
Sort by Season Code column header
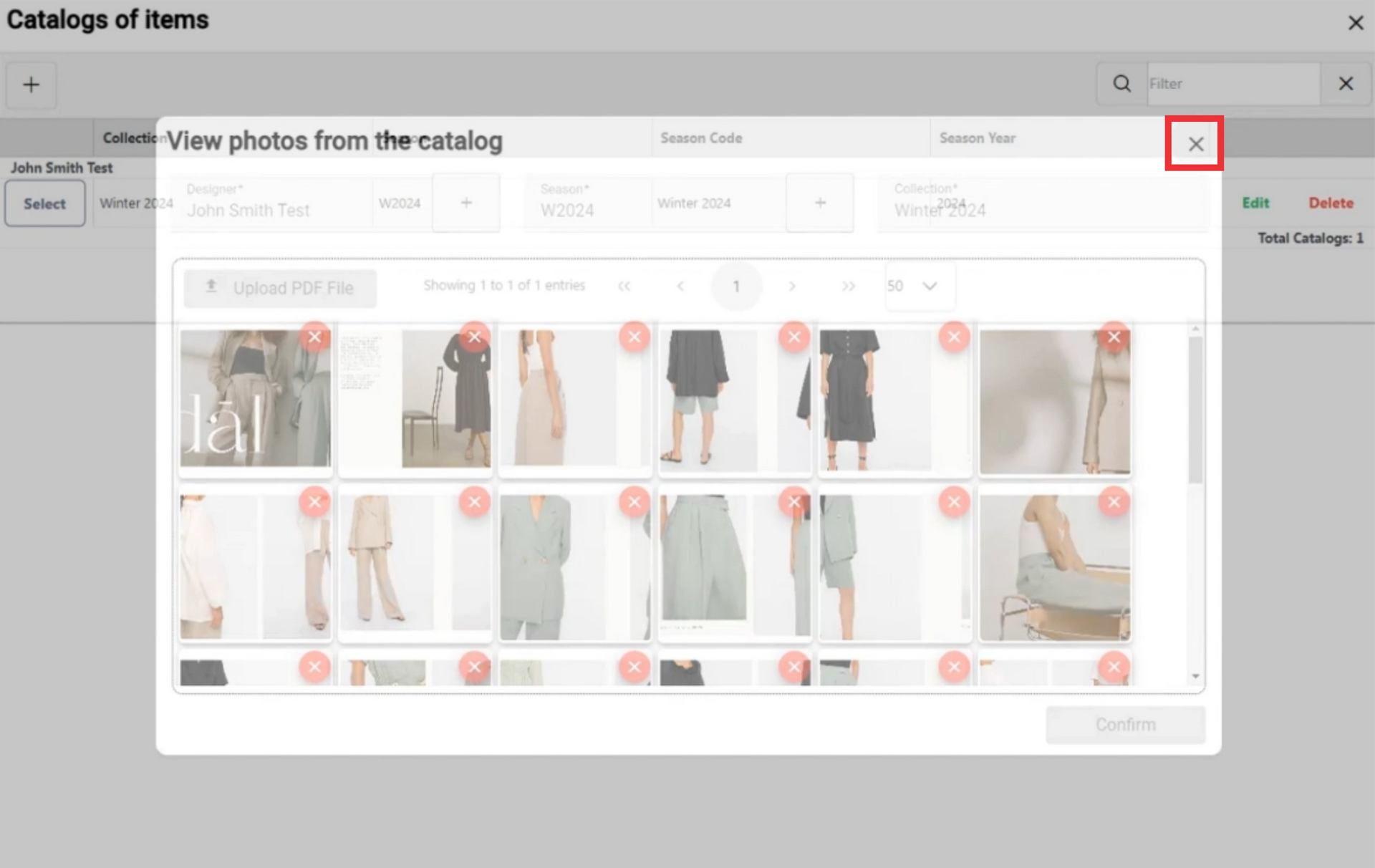click(x=701, y=138)
